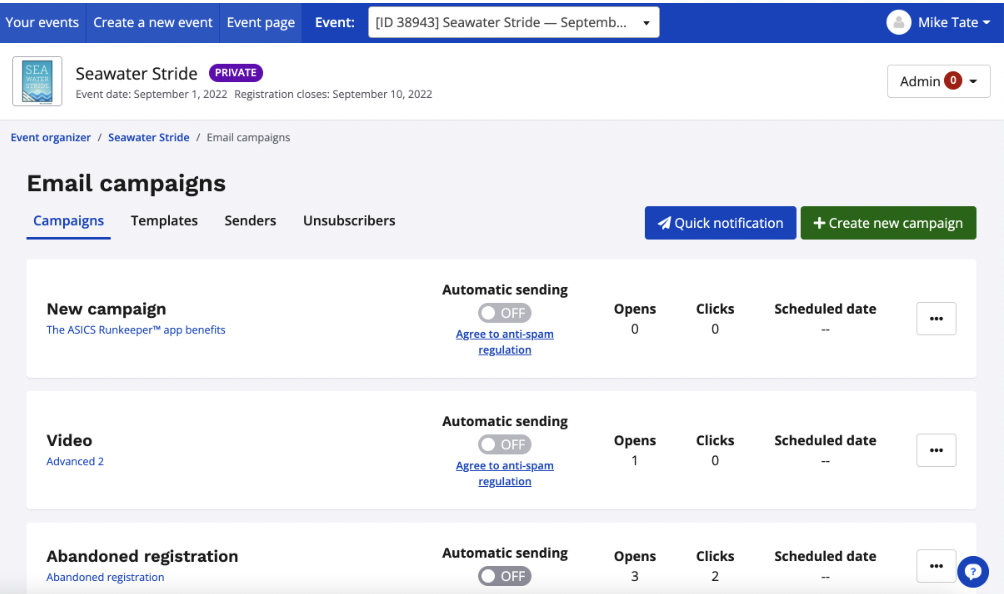
Task: Click the Admin notification count badge
Action: 953,81
